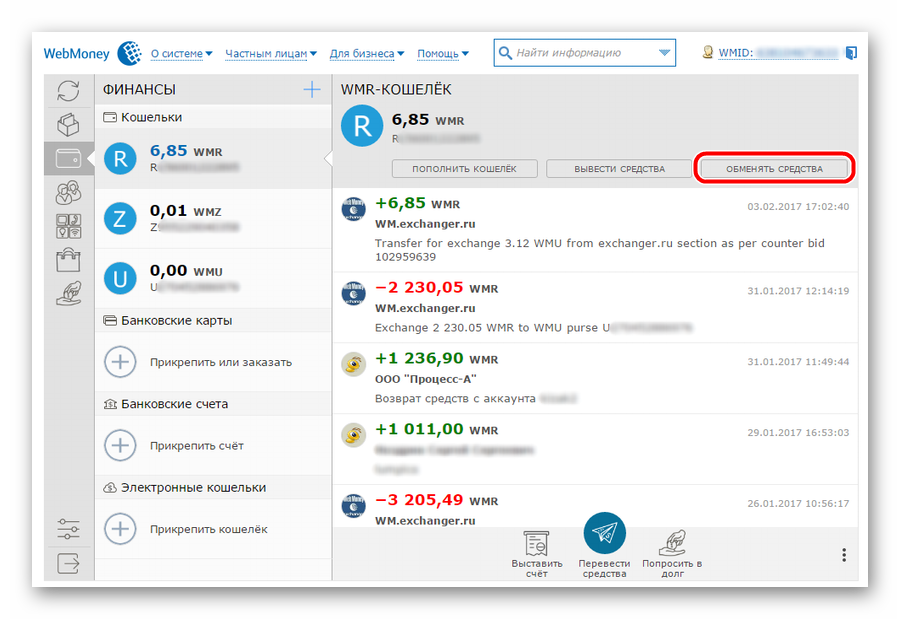
Task: Select the 0,00 WMU wallet balance
Action: tap(186, 270)
